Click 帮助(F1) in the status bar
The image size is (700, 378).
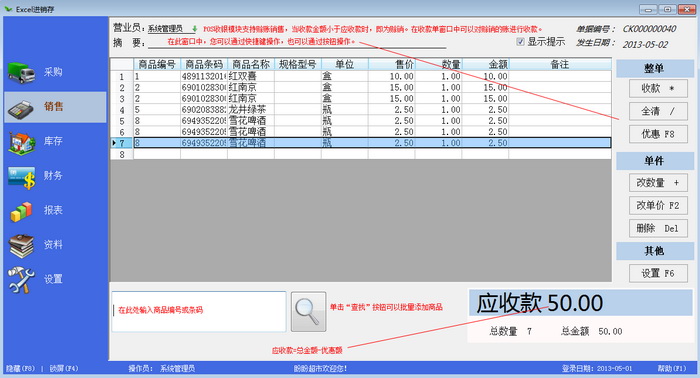[671, 369]
